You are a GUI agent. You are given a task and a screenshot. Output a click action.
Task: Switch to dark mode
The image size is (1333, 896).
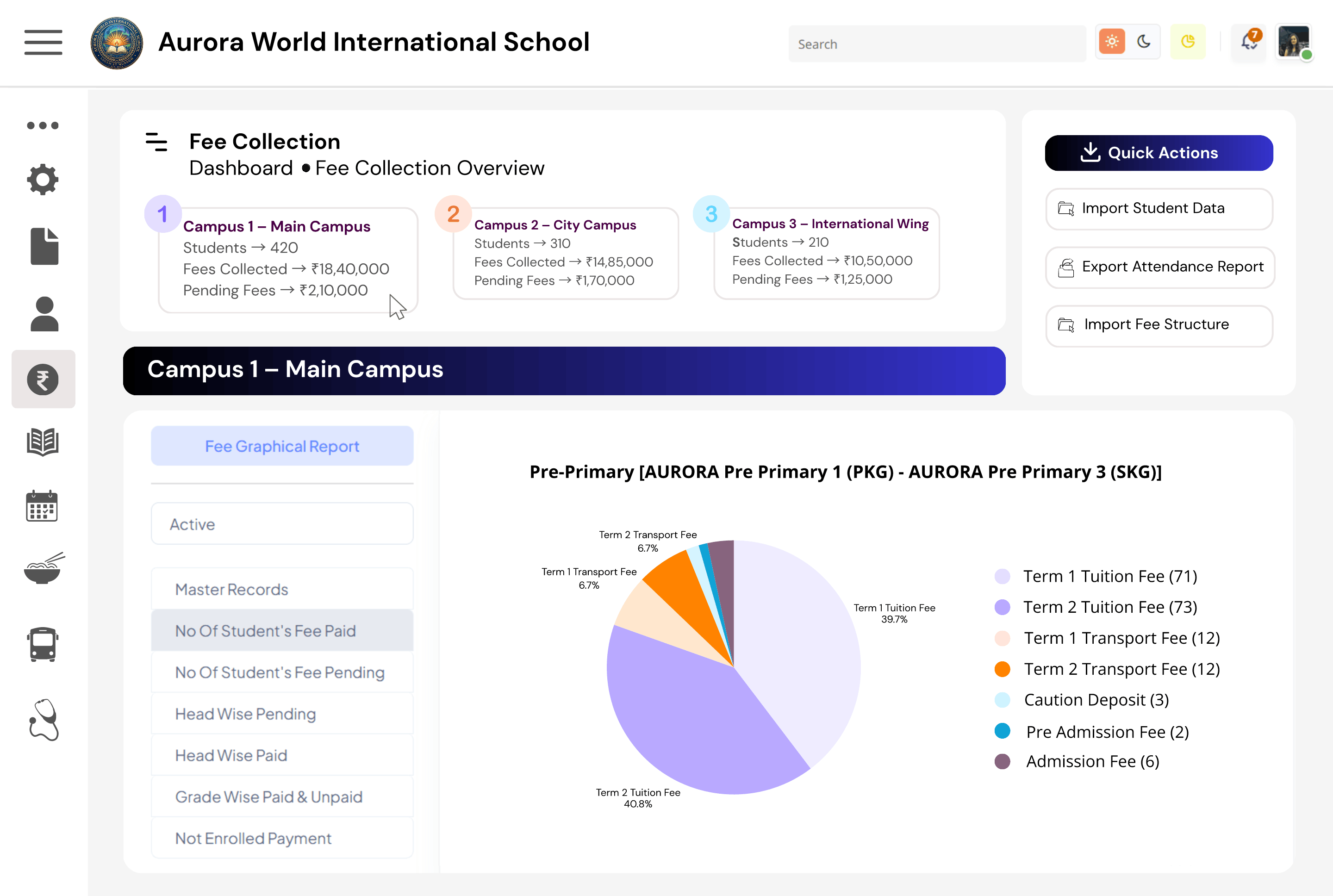click(x=1145, y=41)
